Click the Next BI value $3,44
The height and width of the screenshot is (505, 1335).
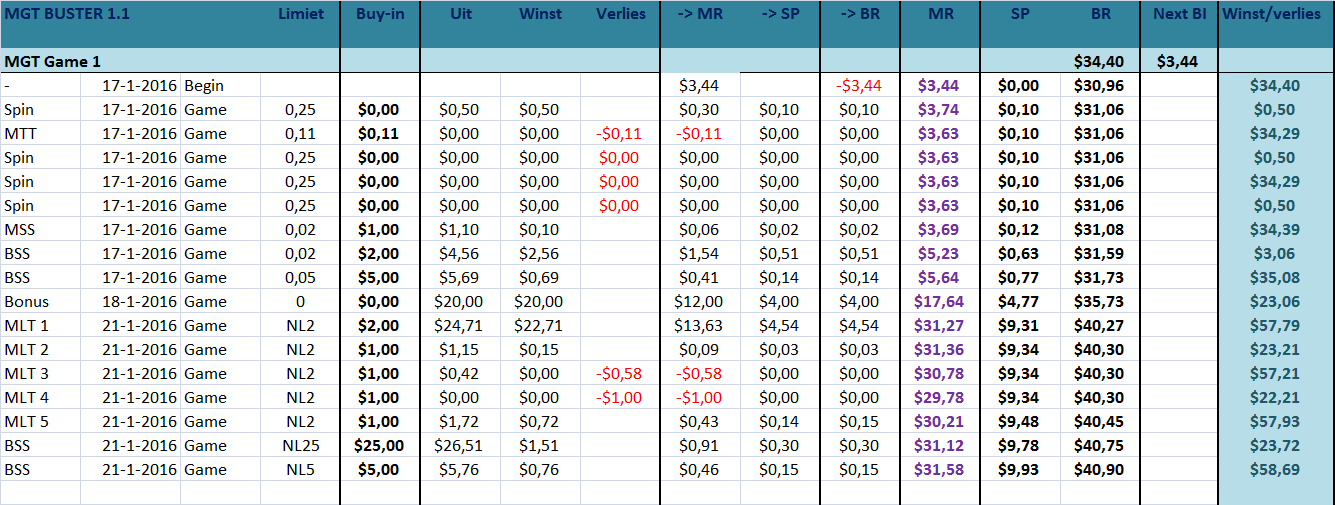pos(1179,61)
